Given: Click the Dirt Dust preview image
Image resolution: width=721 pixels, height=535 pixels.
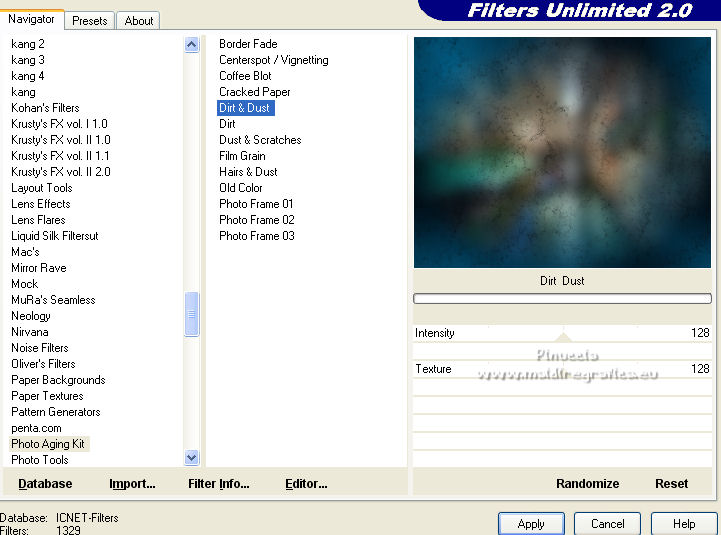Looking at the screenshot, I should coord(562,152).
